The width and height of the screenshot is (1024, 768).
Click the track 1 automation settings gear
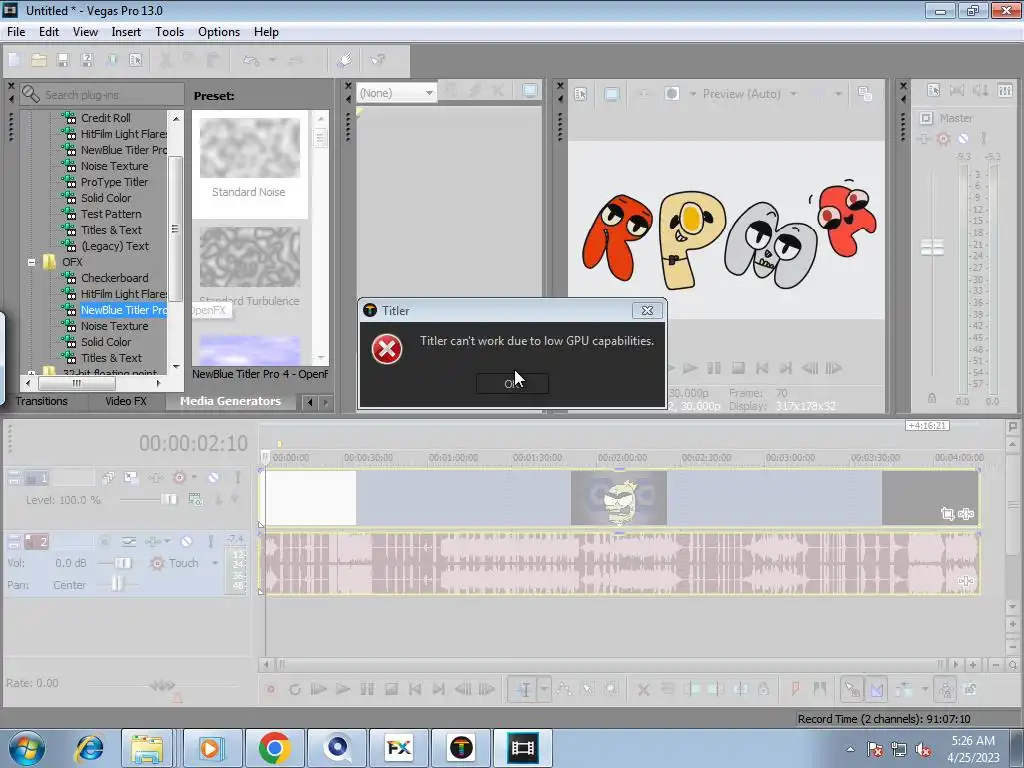click(x=179, y=478)
